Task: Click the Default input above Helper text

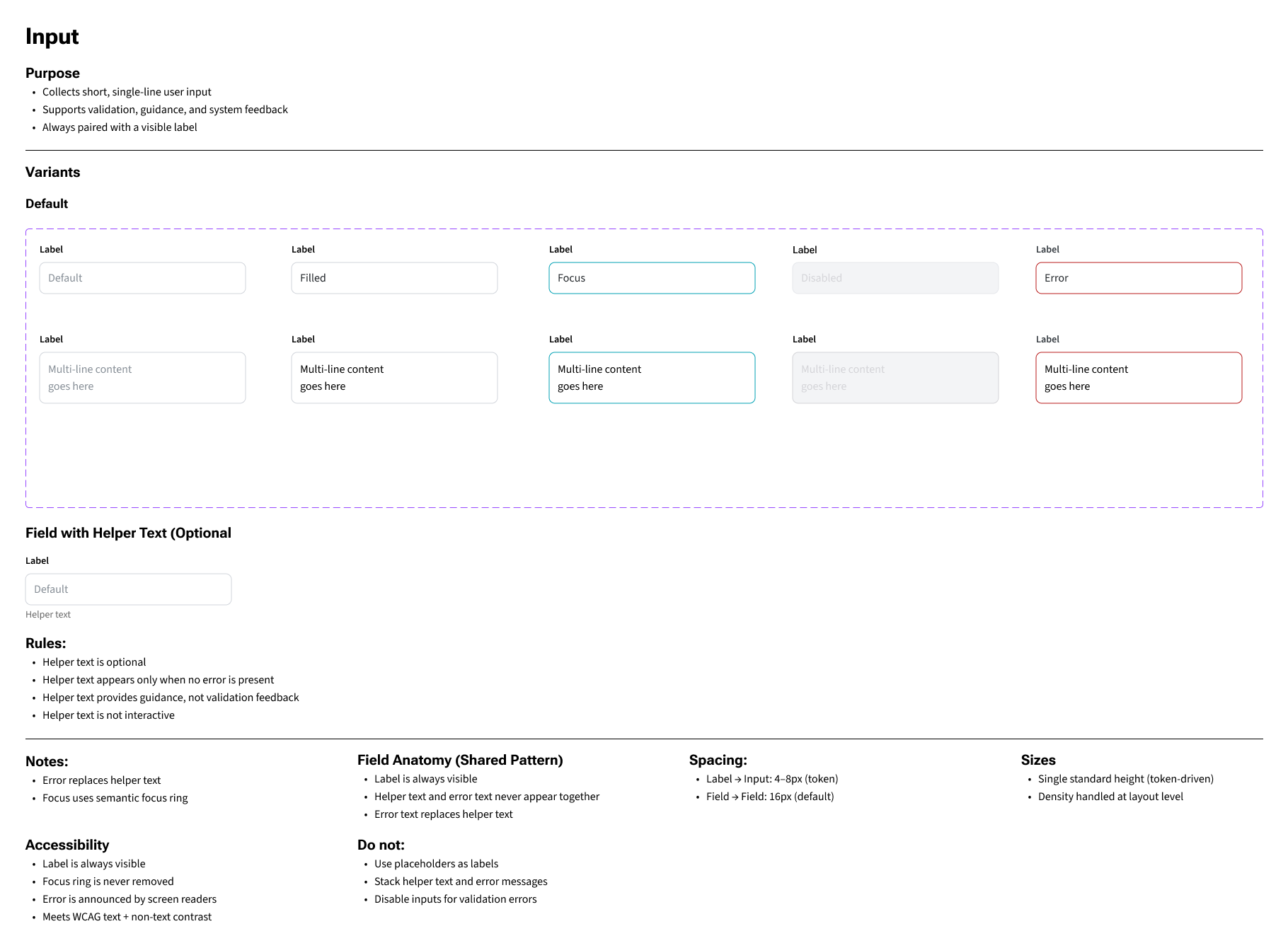Action: 128,589
